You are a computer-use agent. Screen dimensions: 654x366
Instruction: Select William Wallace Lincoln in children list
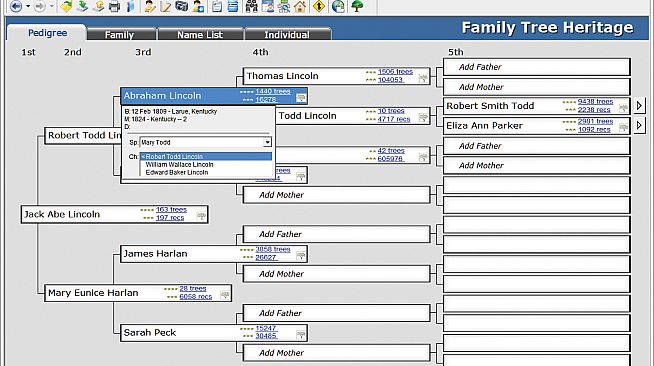[x=179, y=165]
